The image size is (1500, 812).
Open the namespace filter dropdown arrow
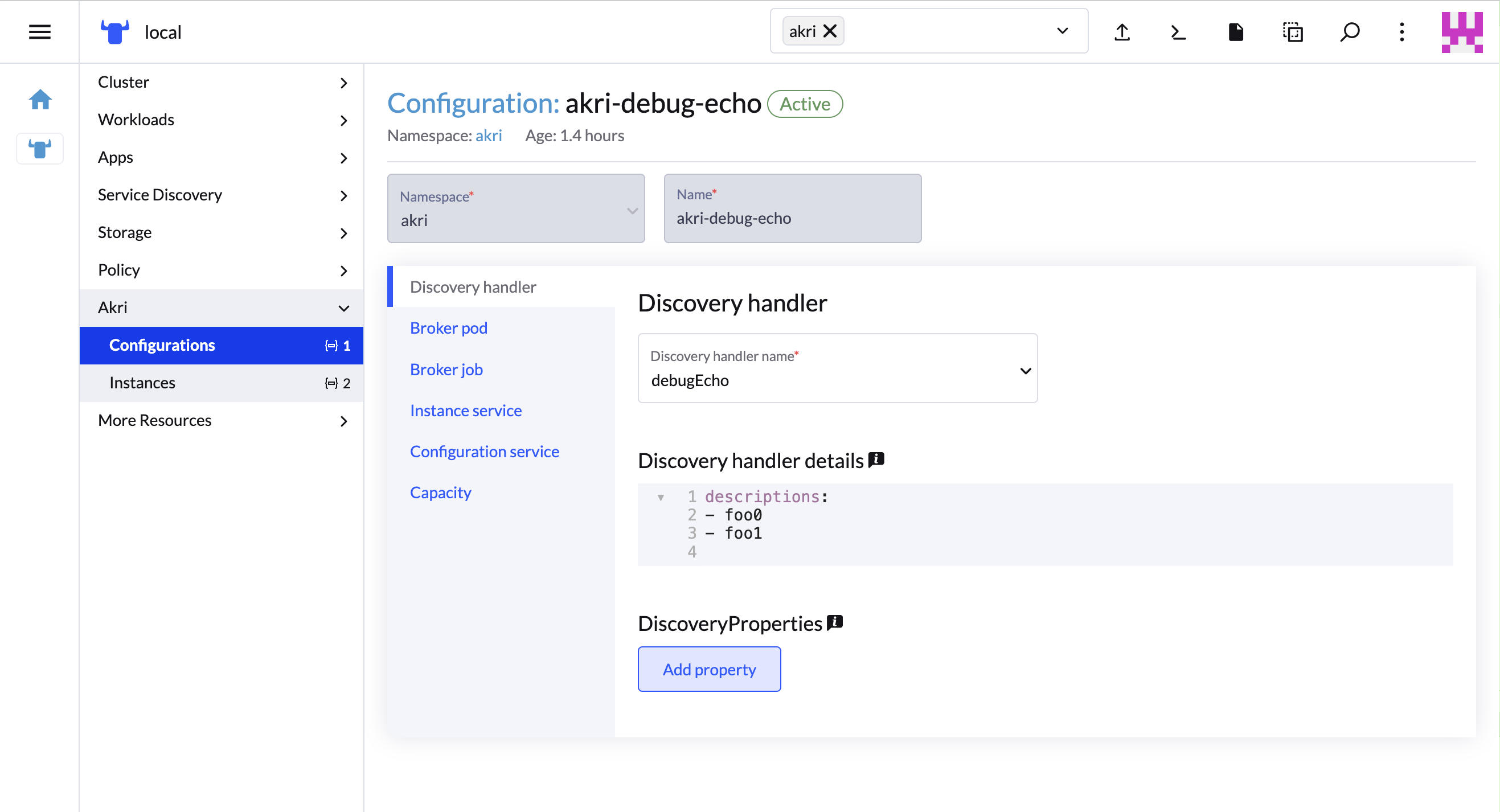[1062, 31]
